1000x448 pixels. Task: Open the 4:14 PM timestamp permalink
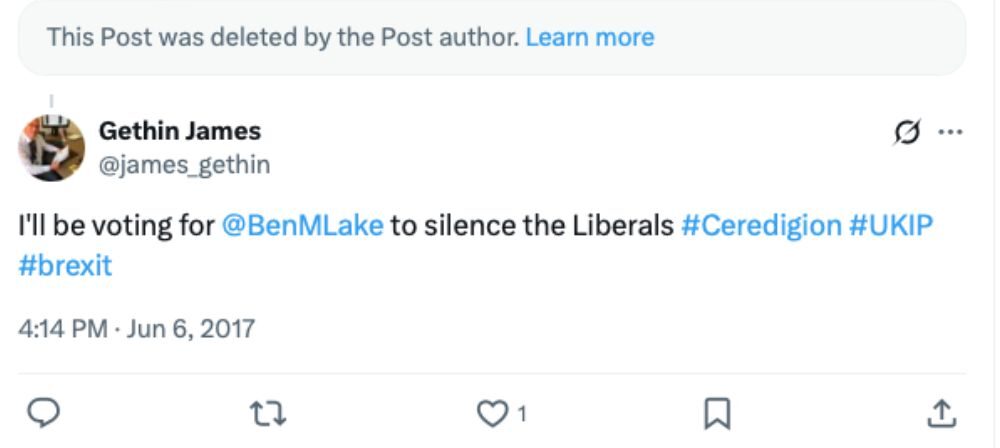pos(62,328)
